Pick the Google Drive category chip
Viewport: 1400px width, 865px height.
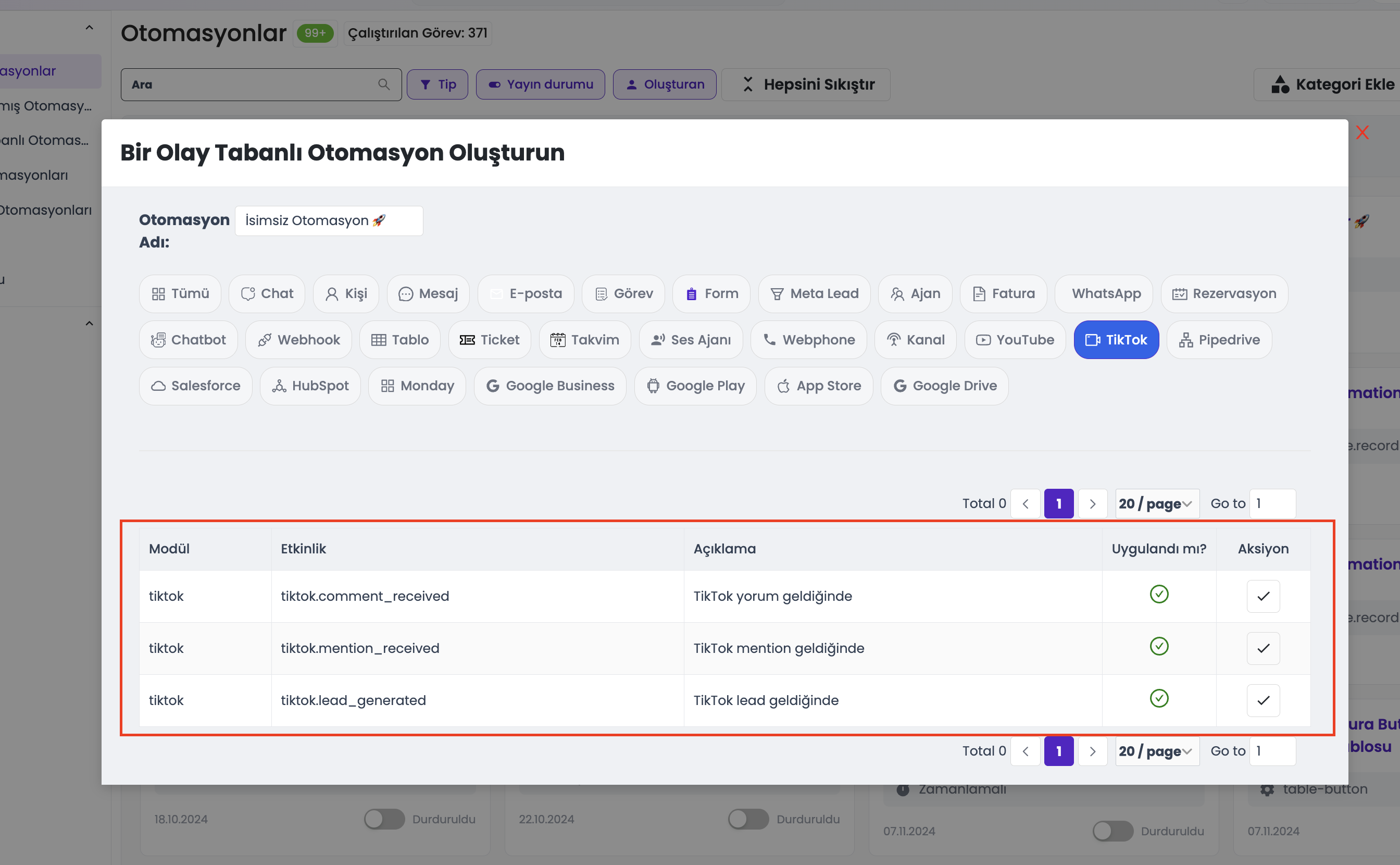pos(944,386)
